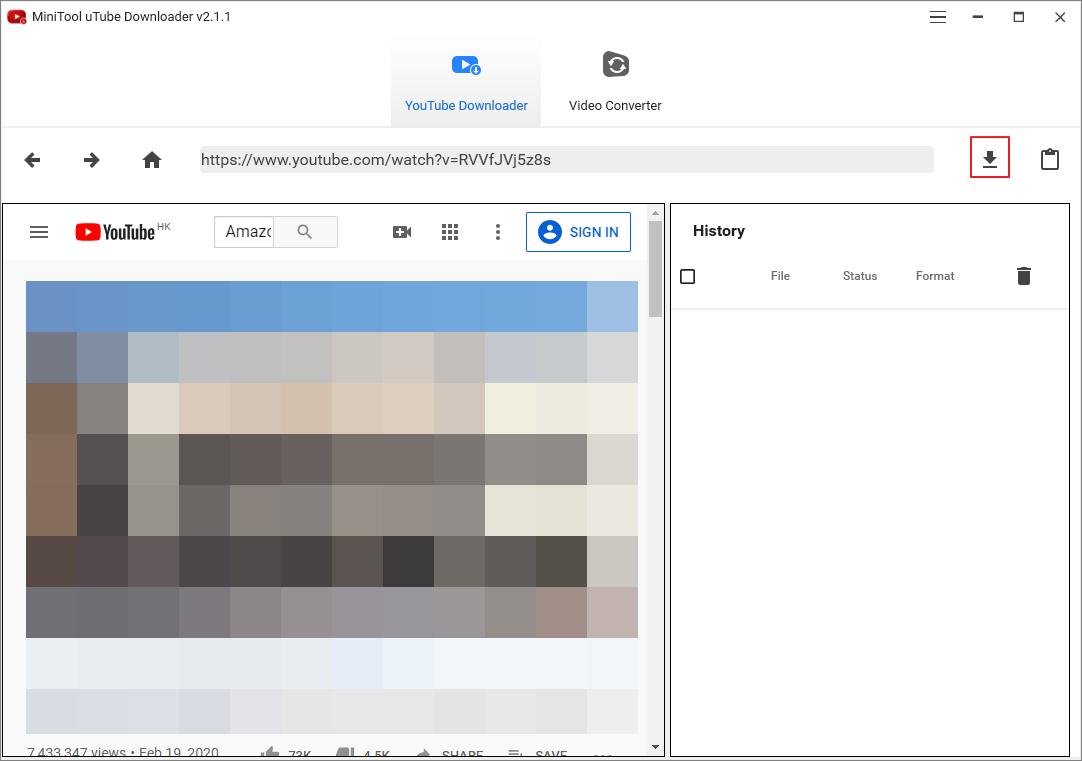Delete history with the trash icon
Viewport: 1082px width, 761px height.
[1024, 276]
